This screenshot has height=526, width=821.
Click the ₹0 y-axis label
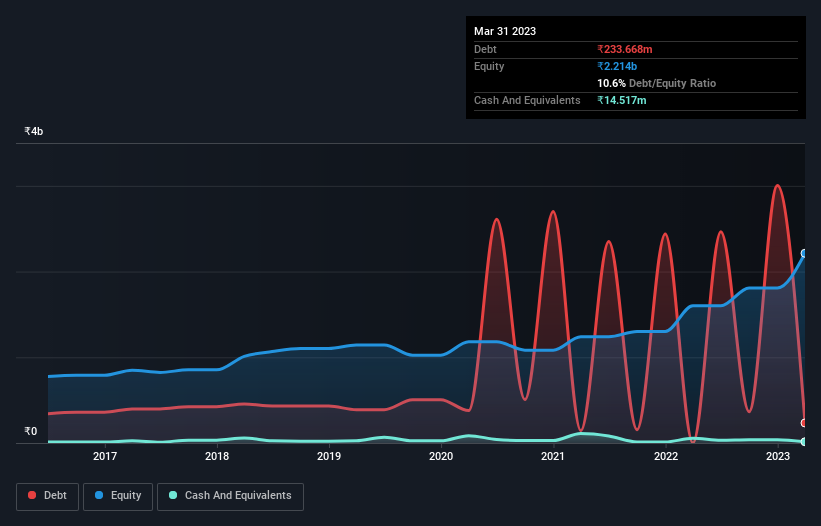click(x=31, y=431)
